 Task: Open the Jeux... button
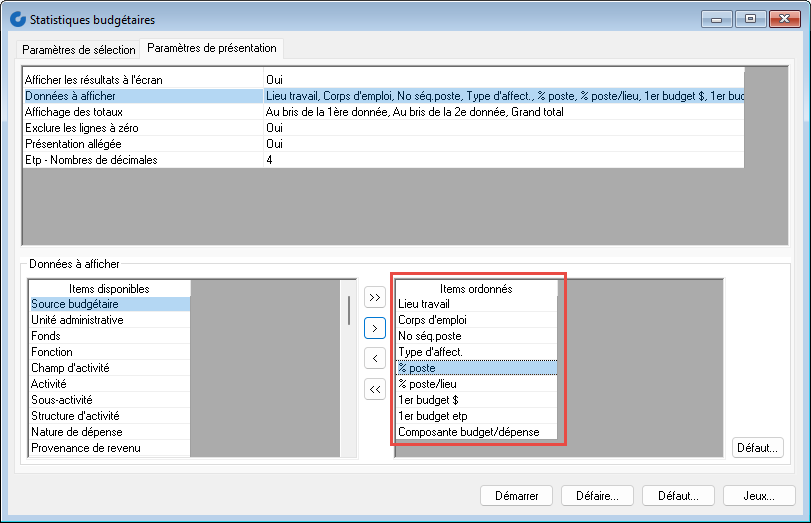tap(759, 496)
